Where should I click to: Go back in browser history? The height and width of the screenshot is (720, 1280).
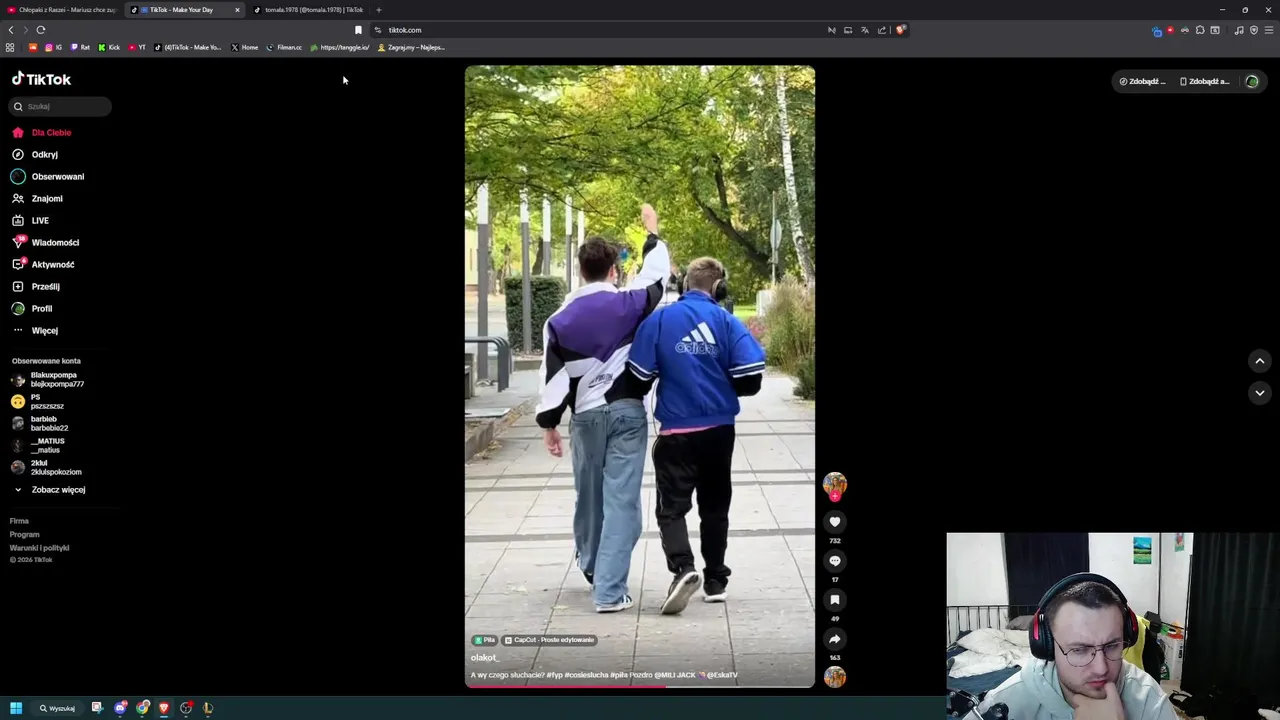coord(11,30)
